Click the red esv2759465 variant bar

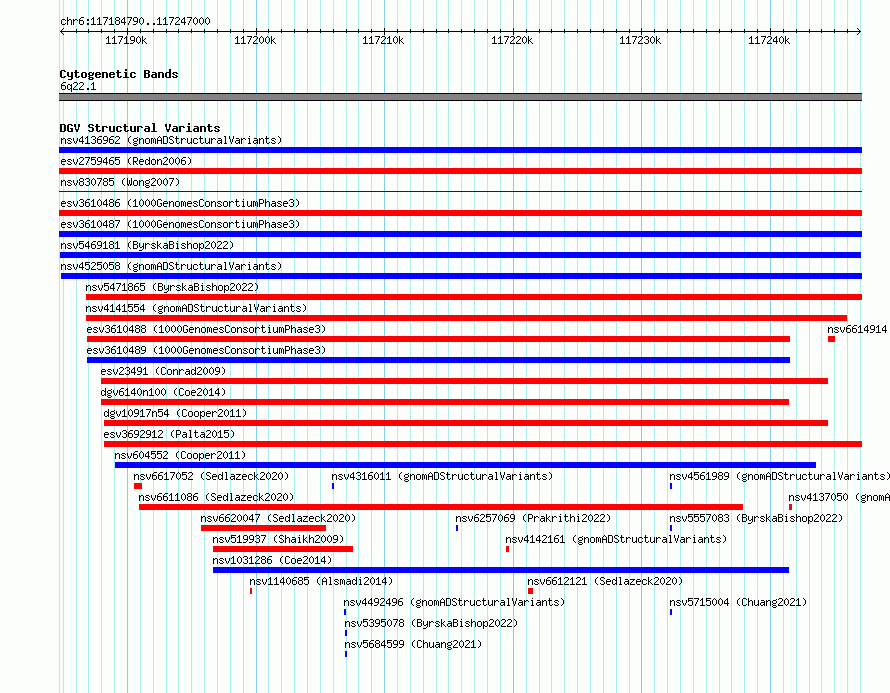[x=460, y=171]
